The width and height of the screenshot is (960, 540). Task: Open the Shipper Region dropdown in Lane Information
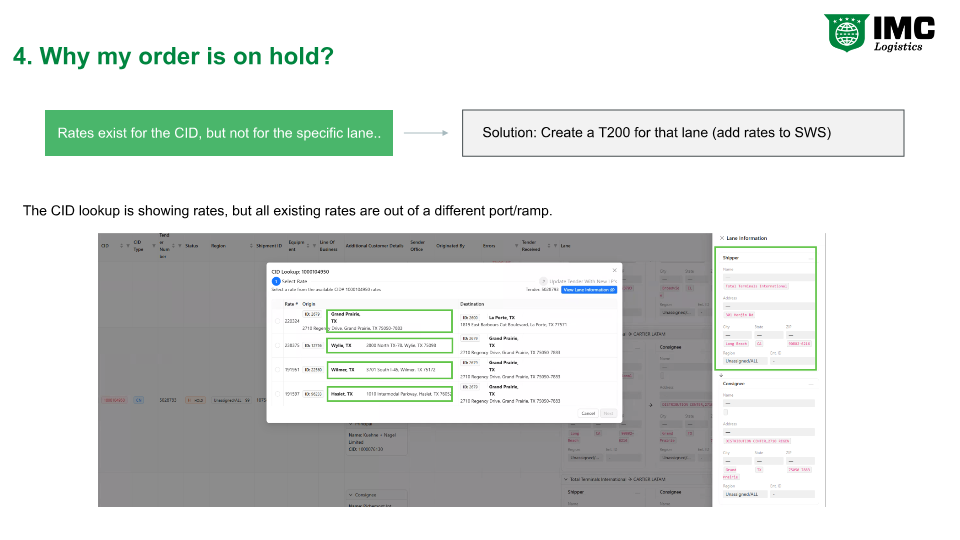point(744,361)
